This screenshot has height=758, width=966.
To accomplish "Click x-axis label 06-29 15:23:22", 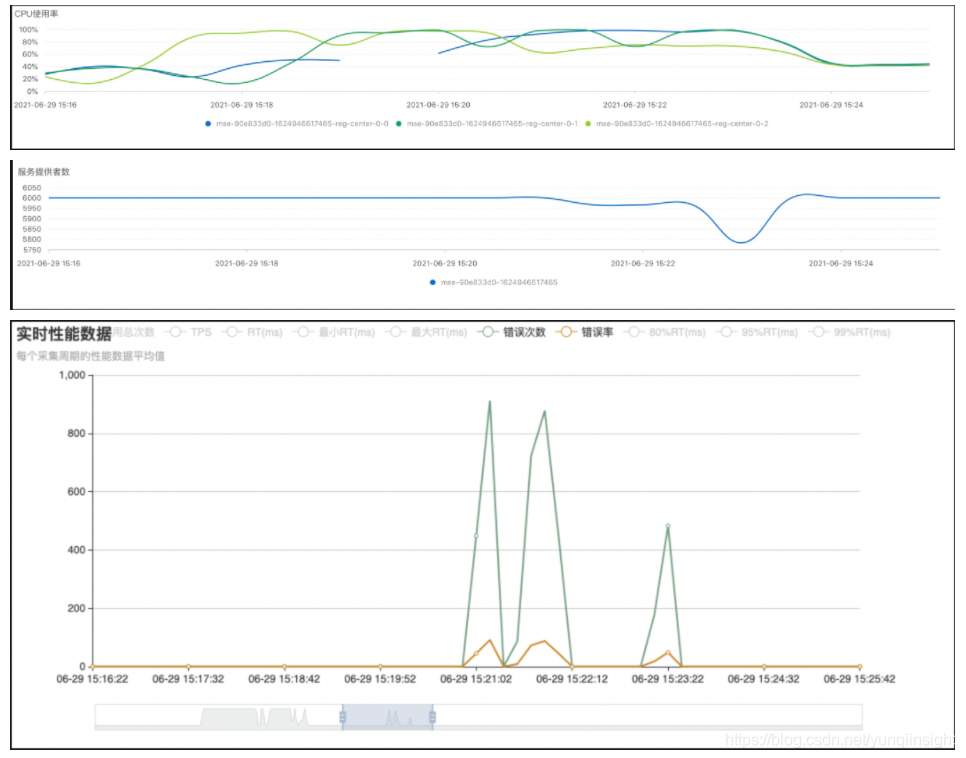I will [x=668, y=679].
